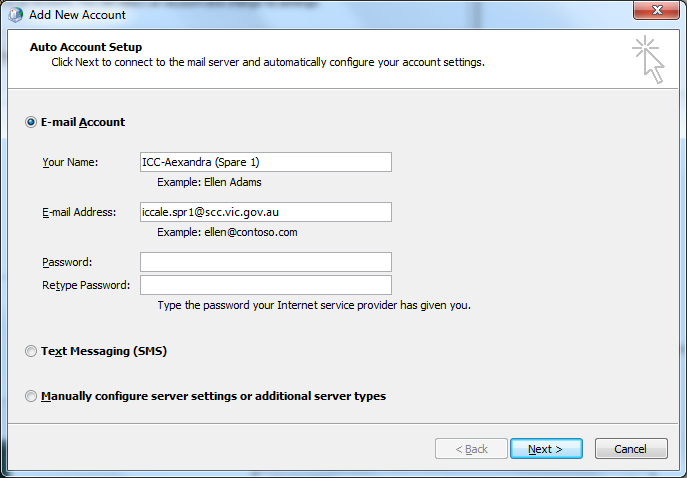Click the Your Name label
Image resolution: width=687 pixels, height=478 pixels.
pyautogui.click(x=70, y=162)
